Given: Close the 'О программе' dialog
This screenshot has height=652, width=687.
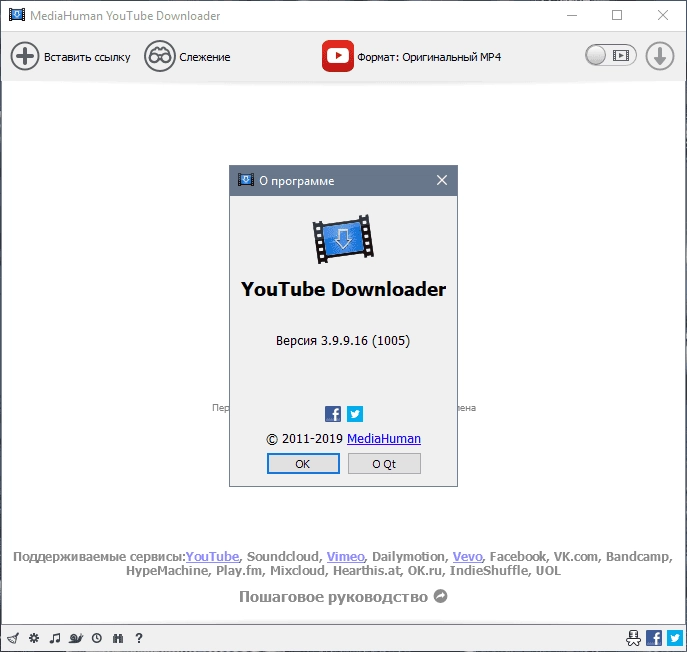Looking at the screenshot, I should click(x=442, y=180).
